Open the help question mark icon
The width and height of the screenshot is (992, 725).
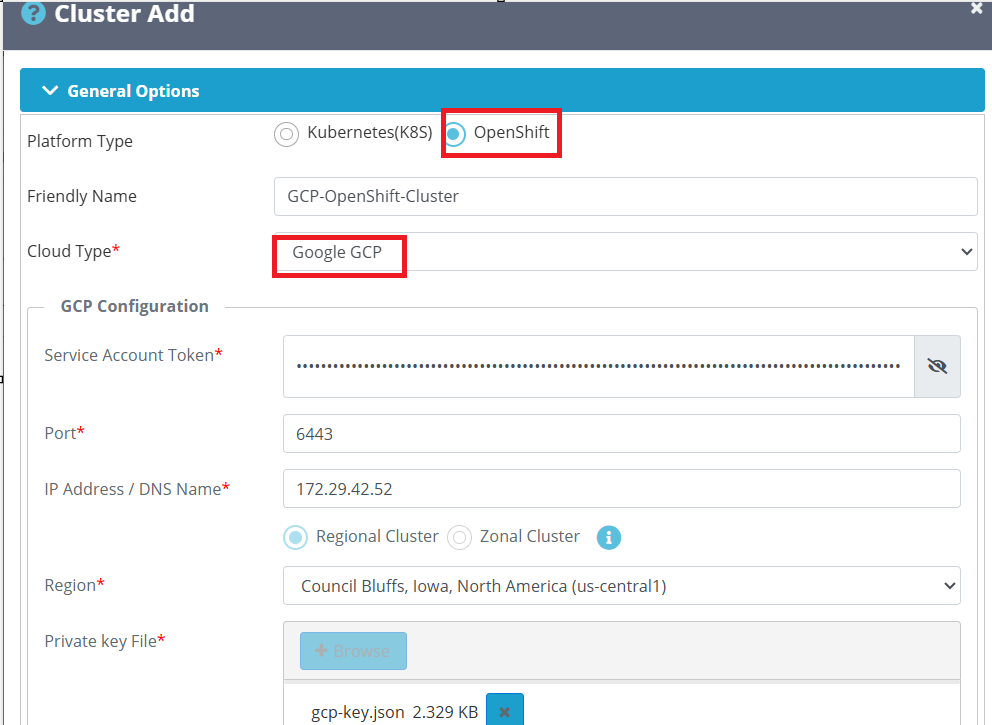[34, 13]
